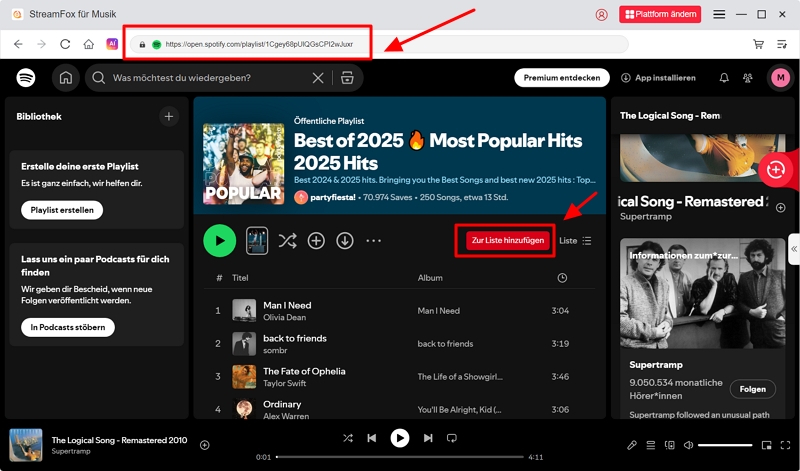The image size is (800, 471).
Task: Focus the Spotify URL address field
Action: pyautogui.click(x=379, y=44)
